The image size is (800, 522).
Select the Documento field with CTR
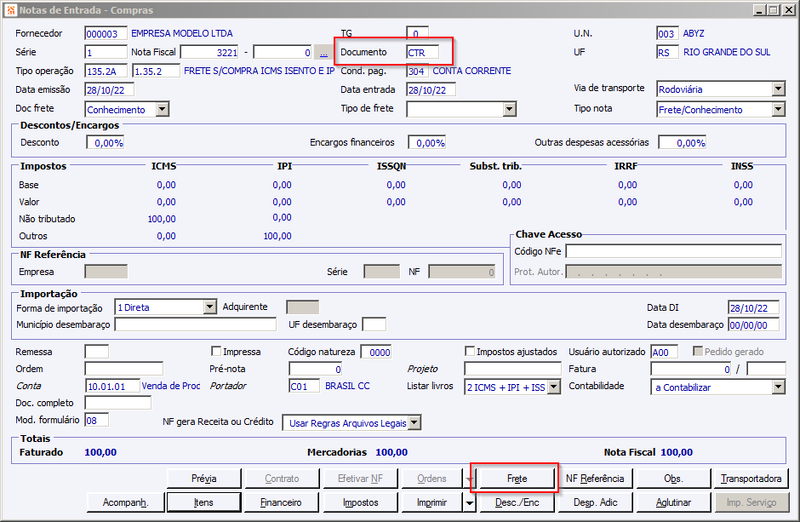[x=422, y=53]
